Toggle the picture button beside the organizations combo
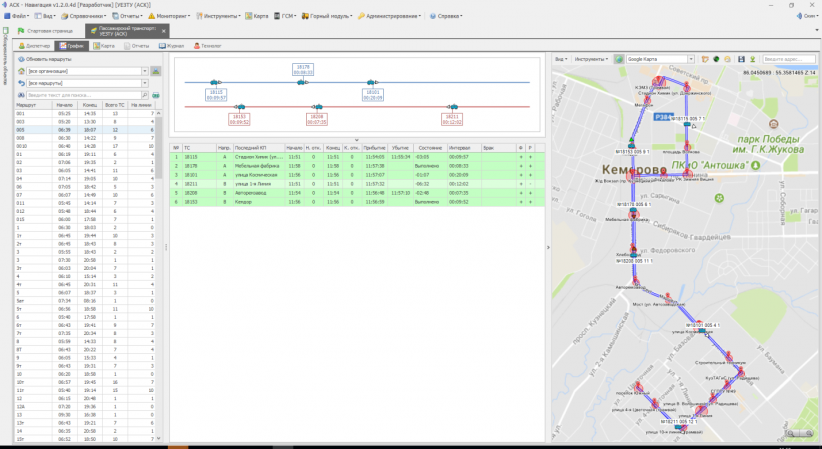The height and width of the screenshot is (449, 822). pos(156,71)
